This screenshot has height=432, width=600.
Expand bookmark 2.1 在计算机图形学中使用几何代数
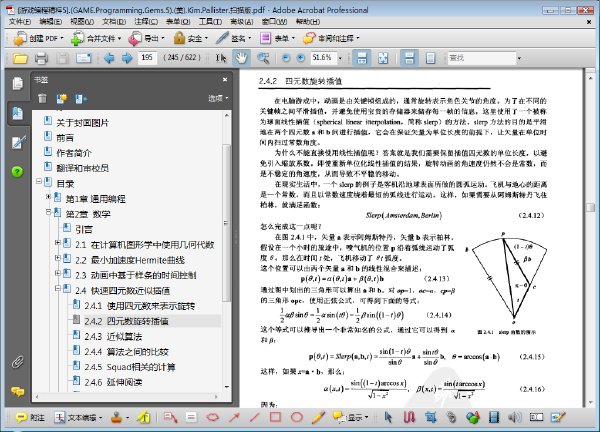click(x=57, y=243)
